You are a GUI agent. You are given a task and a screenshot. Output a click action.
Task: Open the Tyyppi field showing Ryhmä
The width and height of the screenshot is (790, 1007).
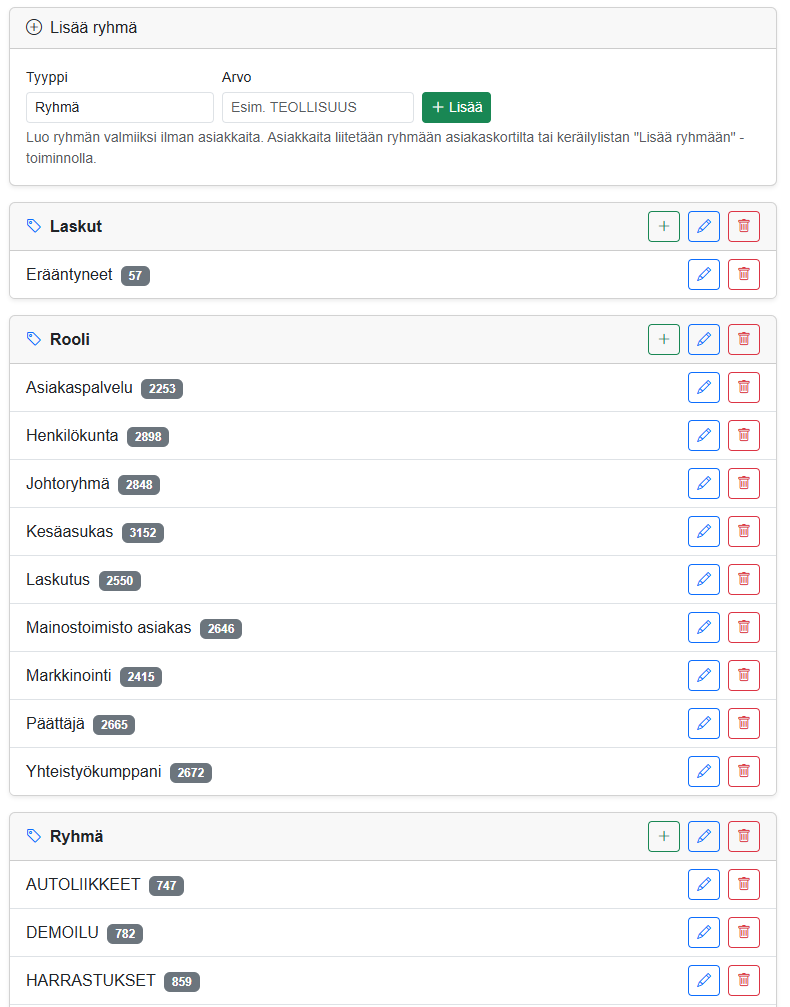coord(119,107)
